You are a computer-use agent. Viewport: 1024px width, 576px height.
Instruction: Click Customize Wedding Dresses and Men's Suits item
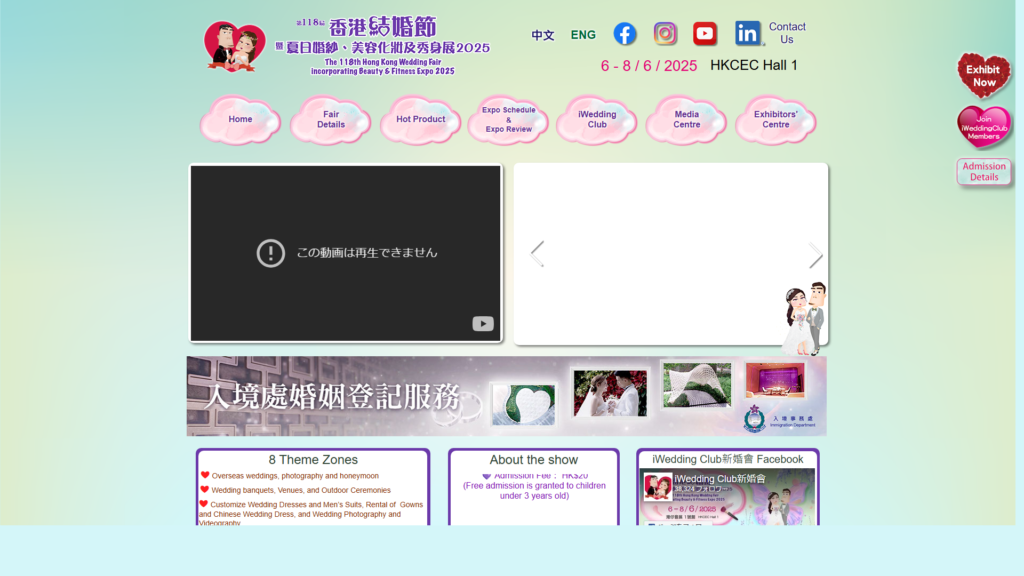coord(311,513)
